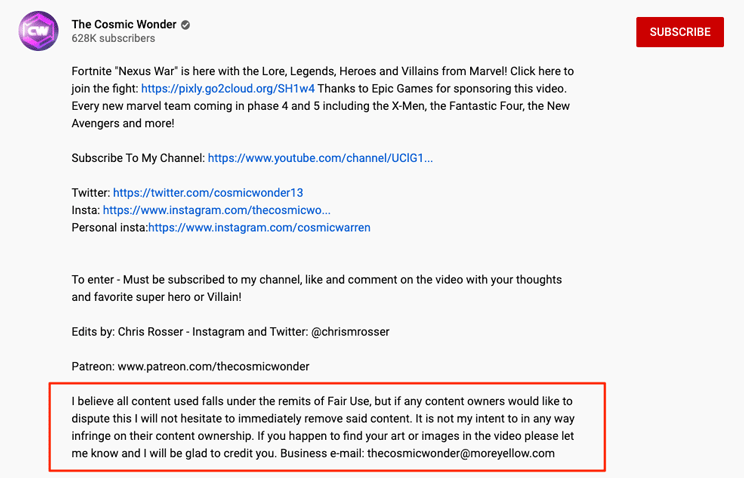744x478 pixels.
Task: Open the thecosmicwo... Instagram link
Action: pyautogui.click(x=216, y=210)
